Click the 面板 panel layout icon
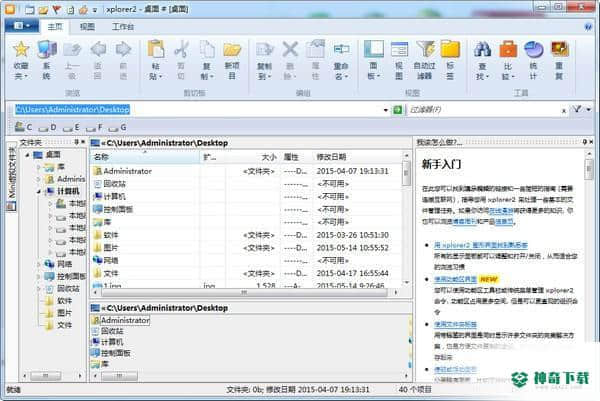Image resolution: width=600 pixels, height=401 pixels. (374, 60)
